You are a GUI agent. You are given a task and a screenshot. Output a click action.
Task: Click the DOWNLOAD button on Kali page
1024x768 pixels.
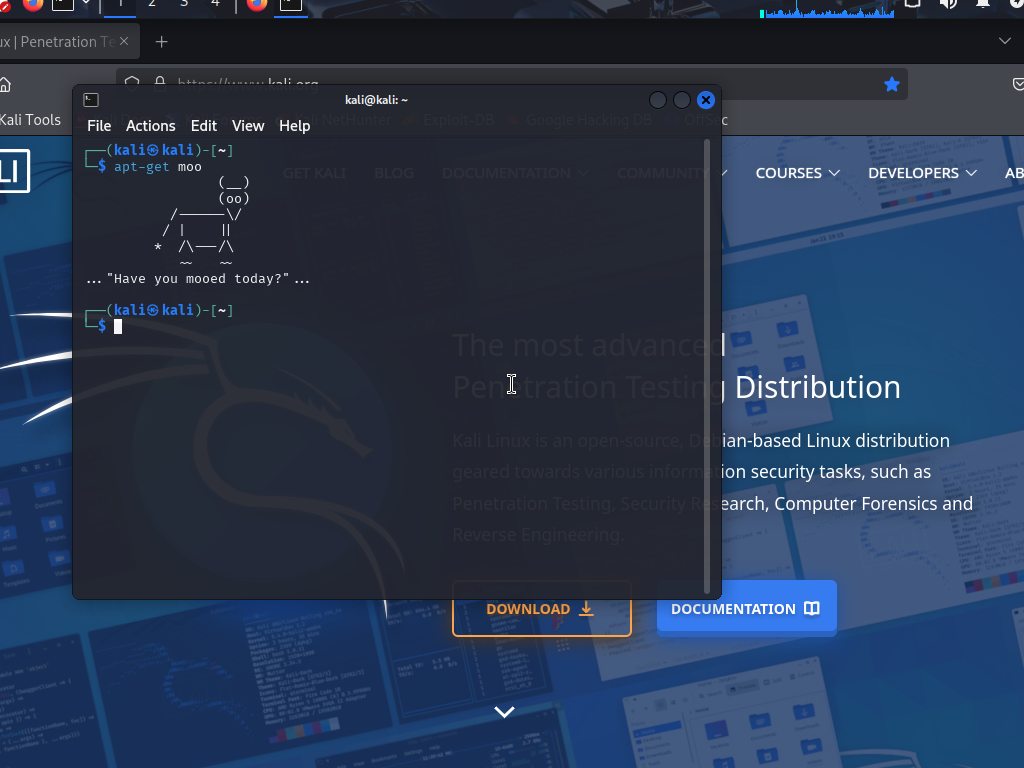pyautogui.click(x=541, y=609)
